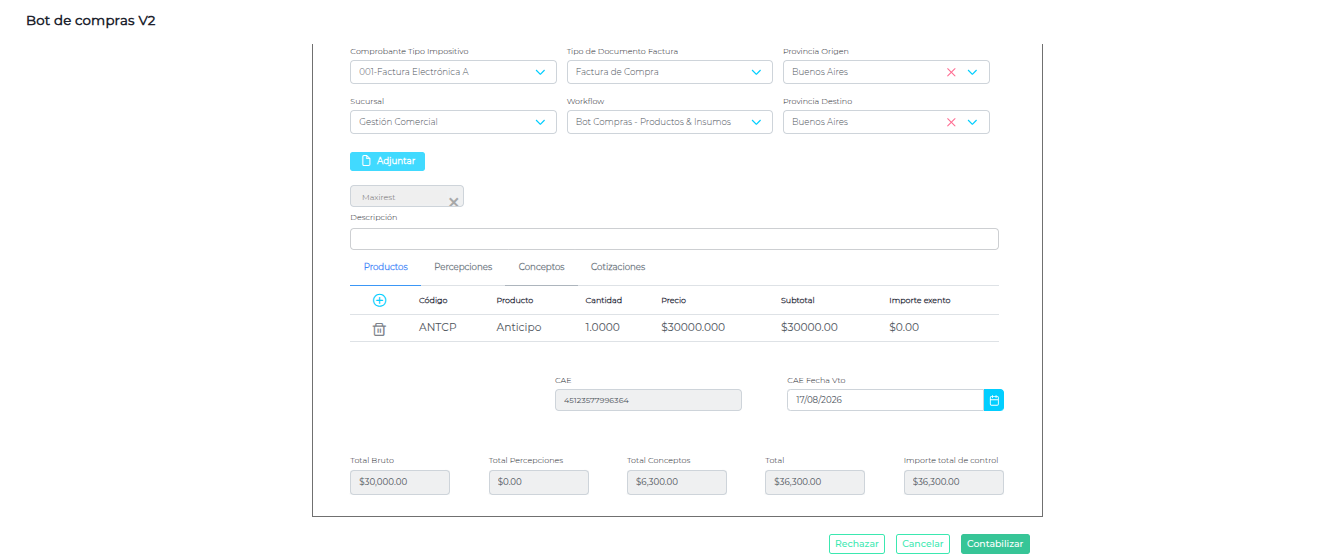Click the Importe exento column header

tap(920, 300)
